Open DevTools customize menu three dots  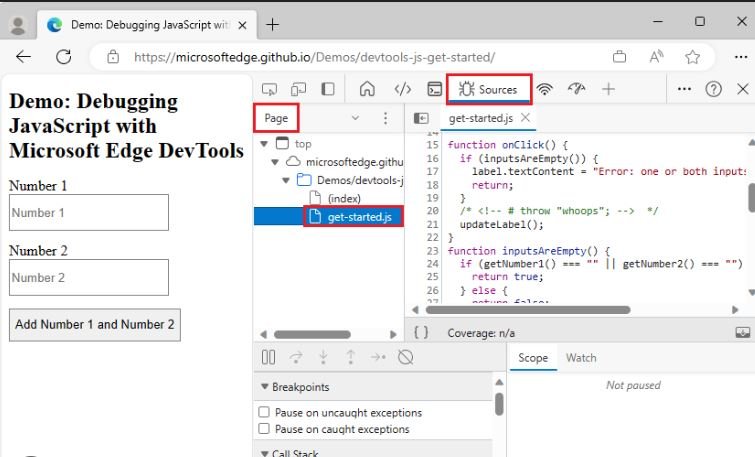point(684,89)
